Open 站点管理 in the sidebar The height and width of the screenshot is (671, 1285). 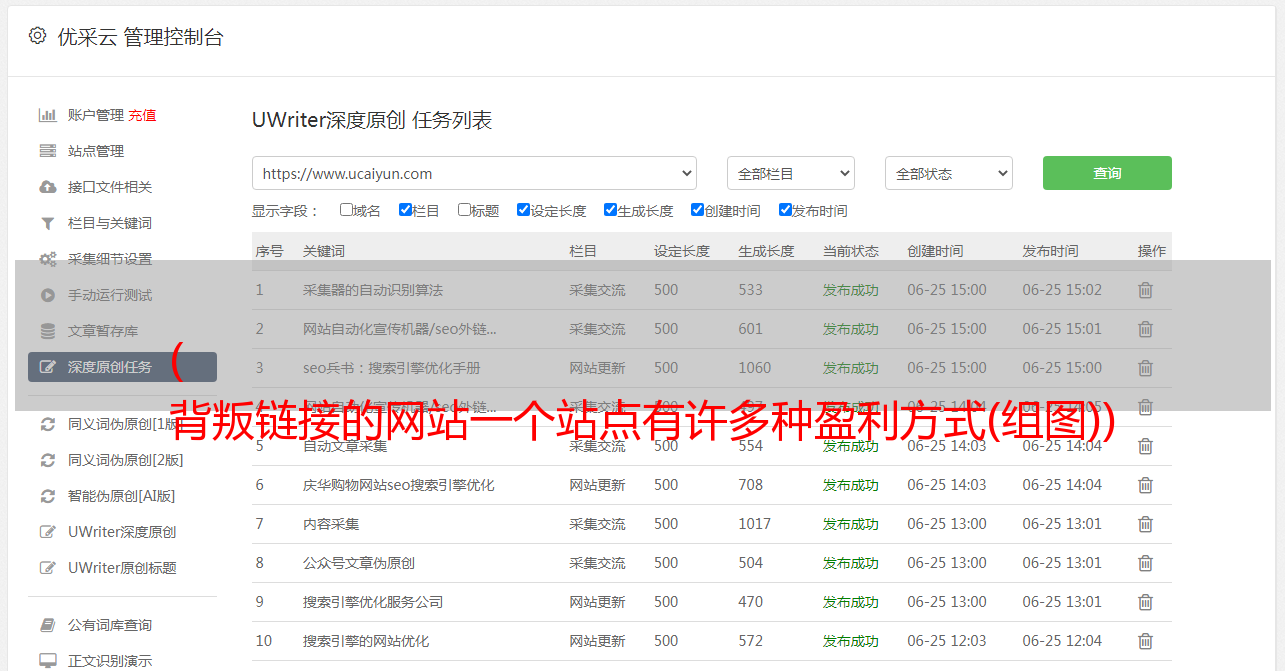(x=96, y=151)
